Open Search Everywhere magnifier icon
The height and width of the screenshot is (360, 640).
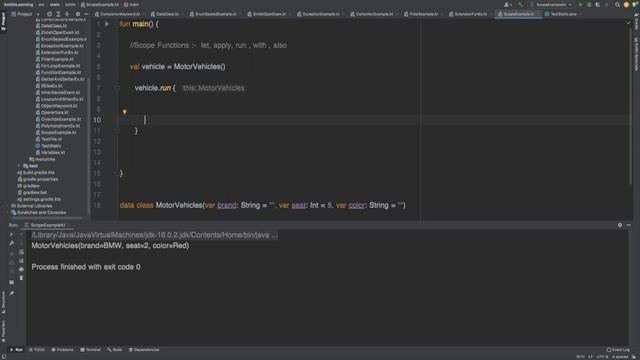pos(617,4)
